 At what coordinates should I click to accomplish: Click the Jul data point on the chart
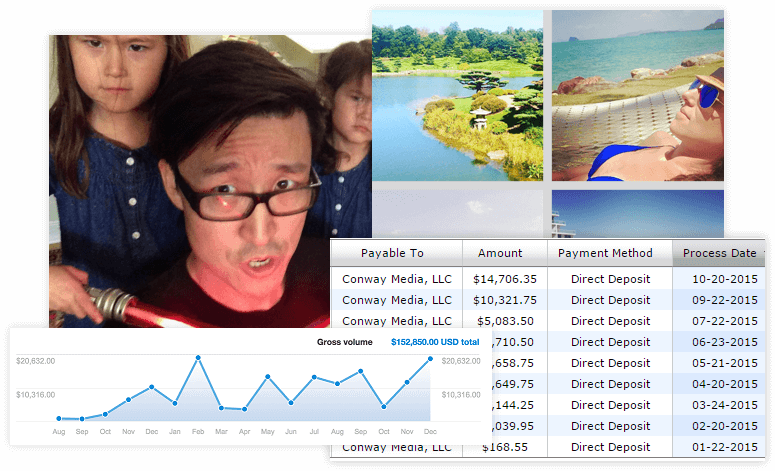tap(314, 377)
